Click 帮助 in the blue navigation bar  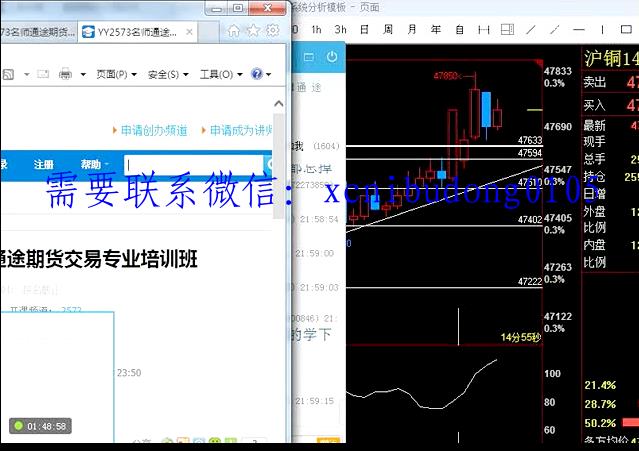pos(90,164)
